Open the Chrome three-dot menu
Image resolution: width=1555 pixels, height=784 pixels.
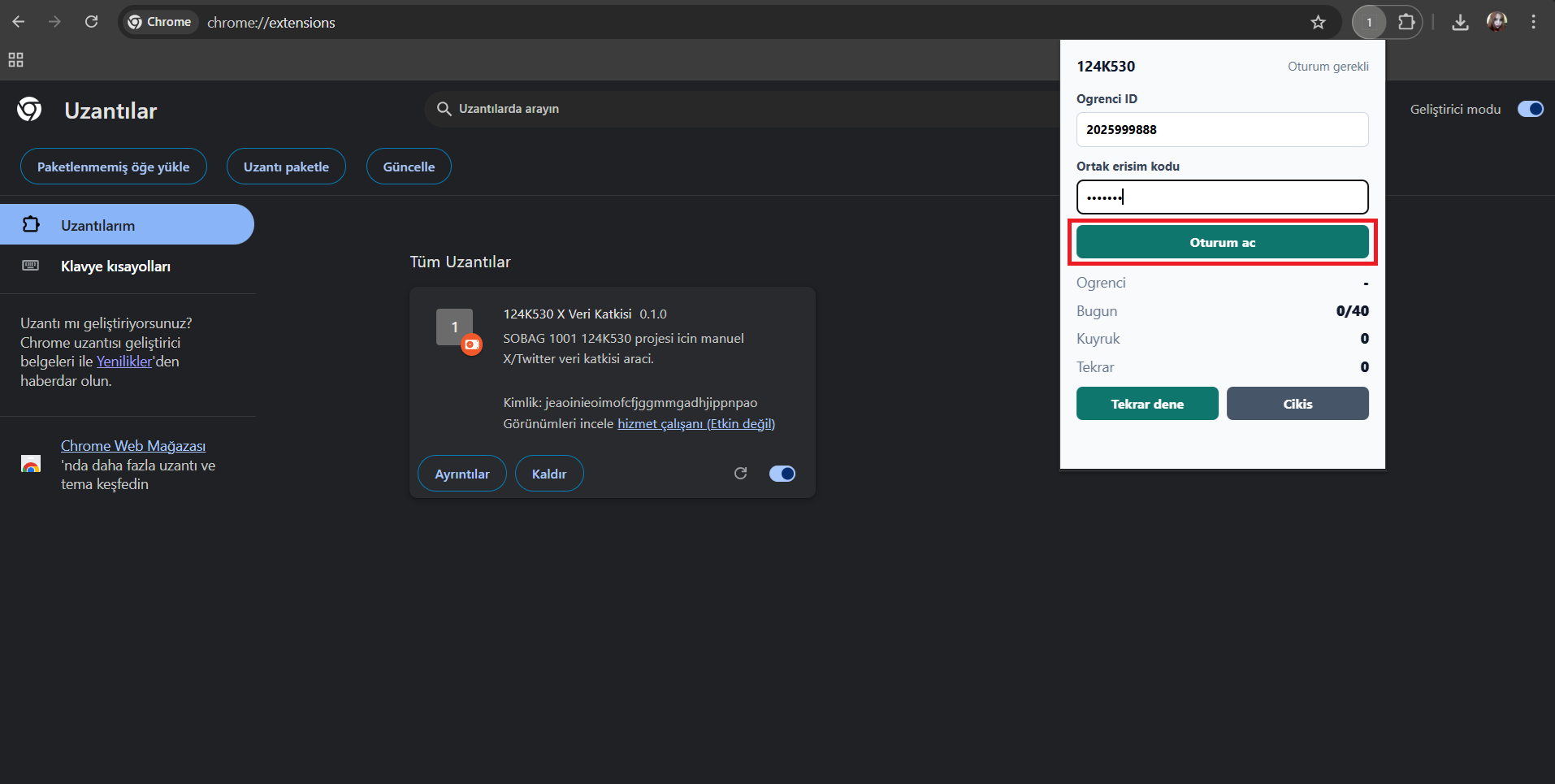tap(1533, 22)
